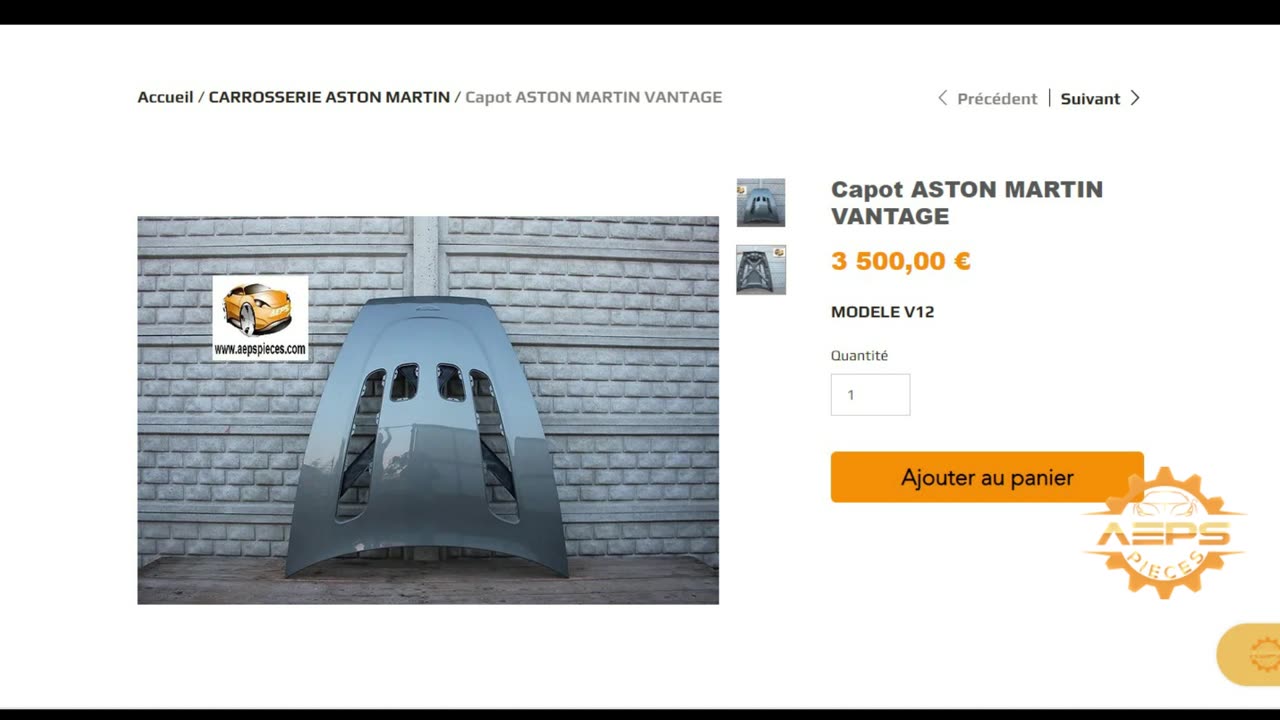This screenshot has width=1280, height=720.
Task: Go to Suivant product
Action: [1090, 99]
